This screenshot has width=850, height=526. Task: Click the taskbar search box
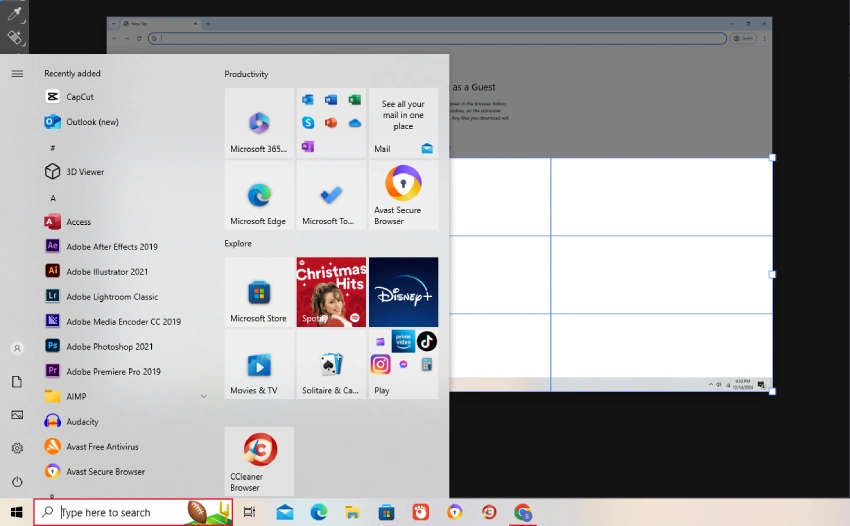(133, 512)
